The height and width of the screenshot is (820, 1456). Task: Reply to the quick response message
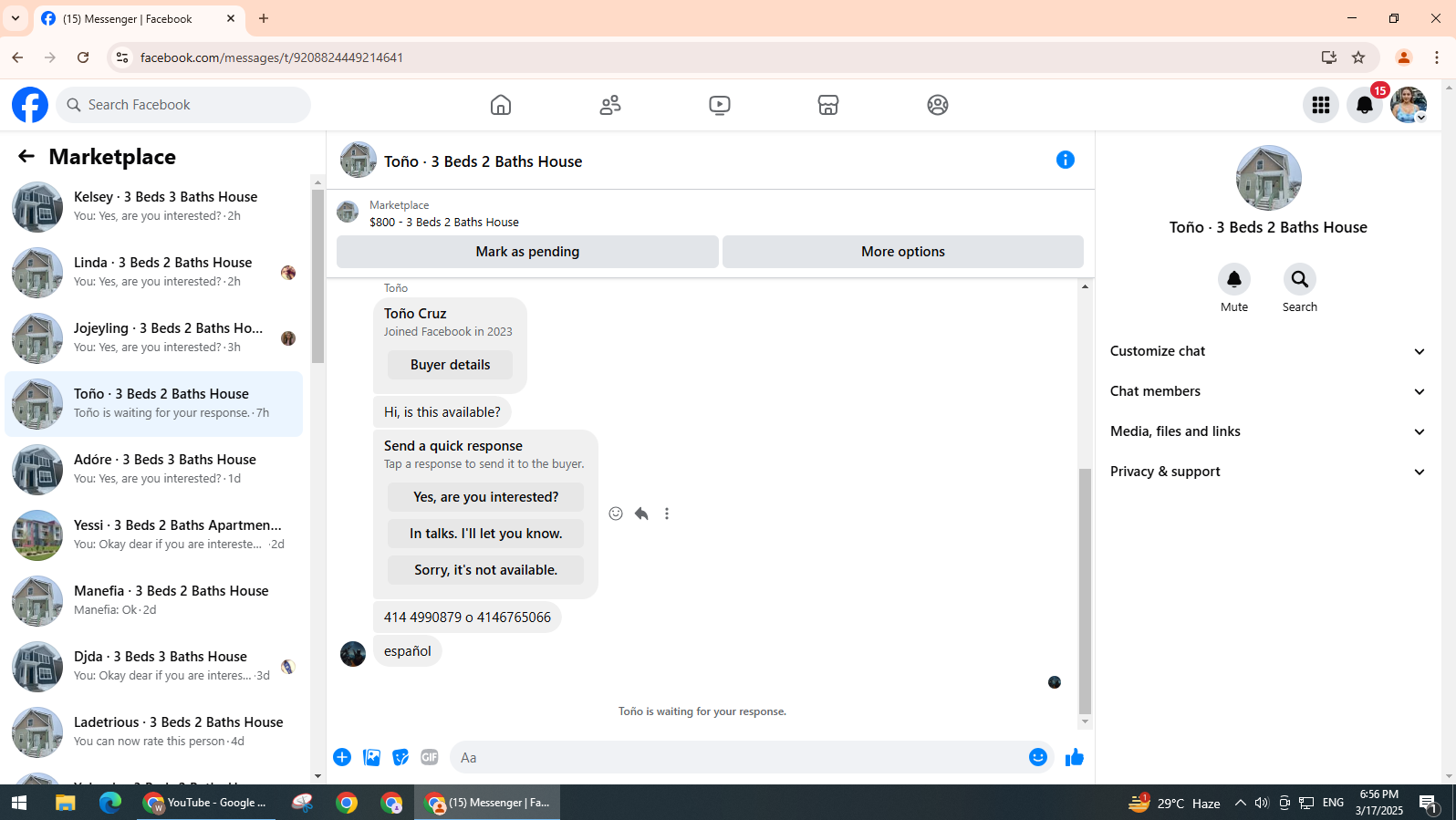(641, 514)
